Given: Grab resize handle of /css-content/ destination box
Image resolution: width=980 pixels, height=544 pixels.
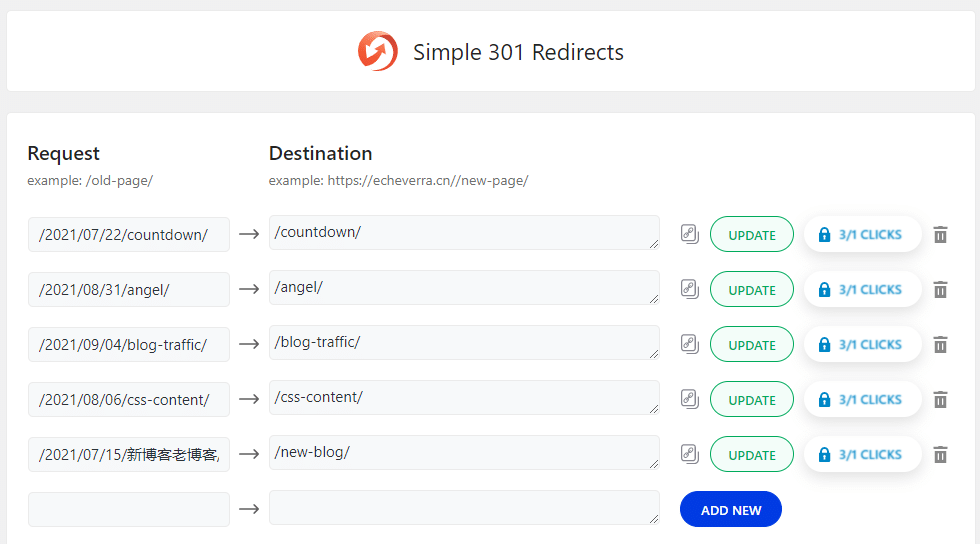Looking at the screenshot, I should tap(654, 408).
